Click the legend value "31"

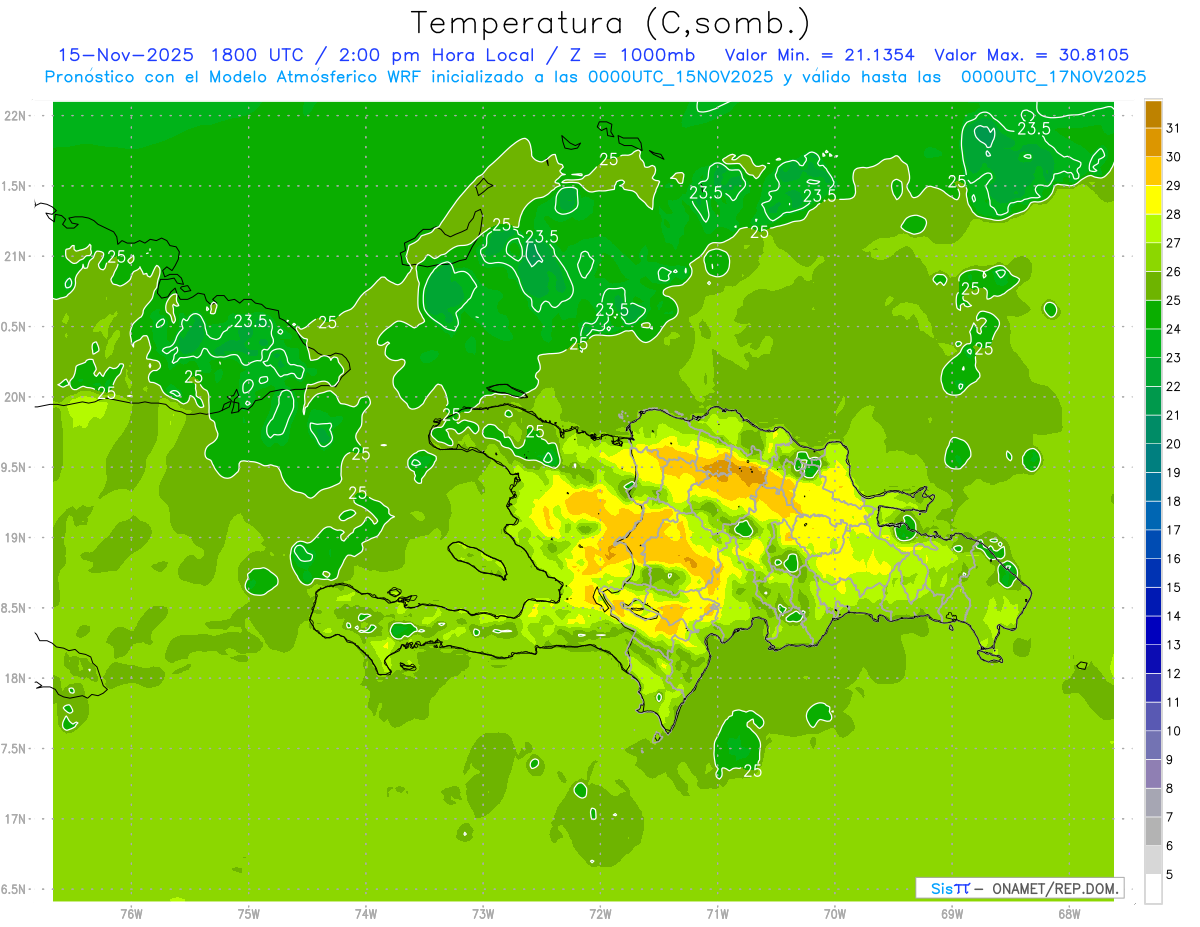[1173, 127]
